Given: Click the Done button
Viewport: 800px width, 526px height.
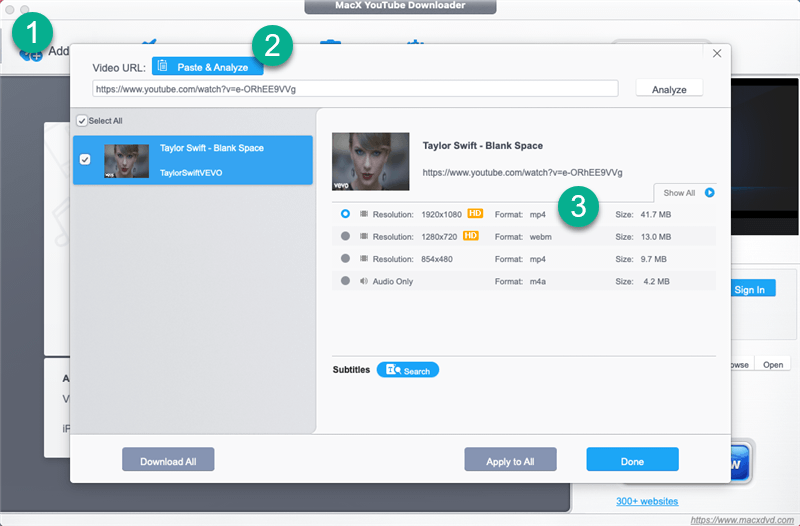Looking at the screenshot, I should [x=632, y=460].
